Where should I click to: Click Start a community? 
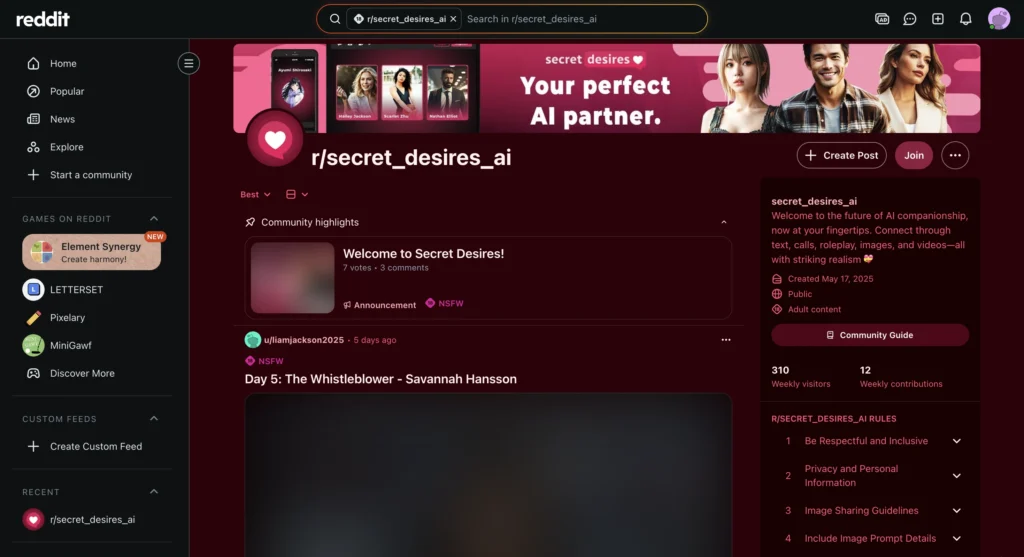(x=91, y=175)
